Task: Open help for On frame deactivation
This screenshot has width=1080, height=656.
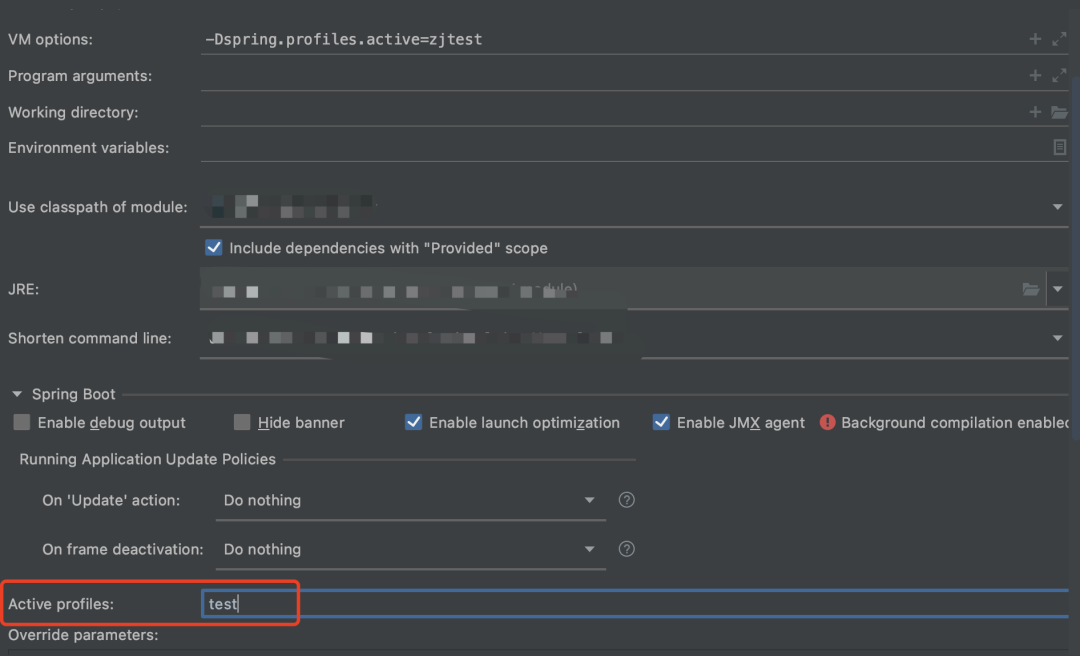Action: point(626,549)
